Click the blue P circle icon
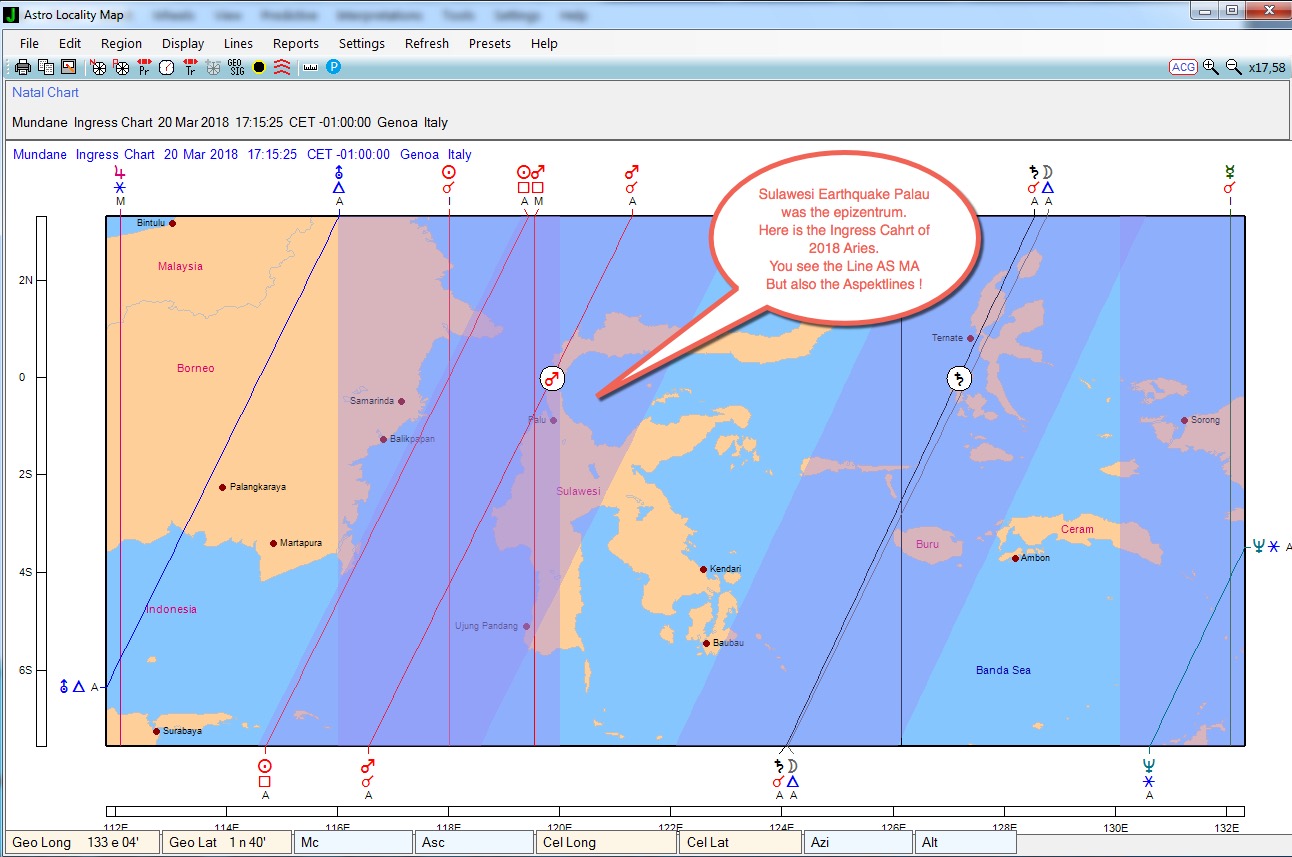This screenshot has width=1292, height=857. [x=334, y=67]
